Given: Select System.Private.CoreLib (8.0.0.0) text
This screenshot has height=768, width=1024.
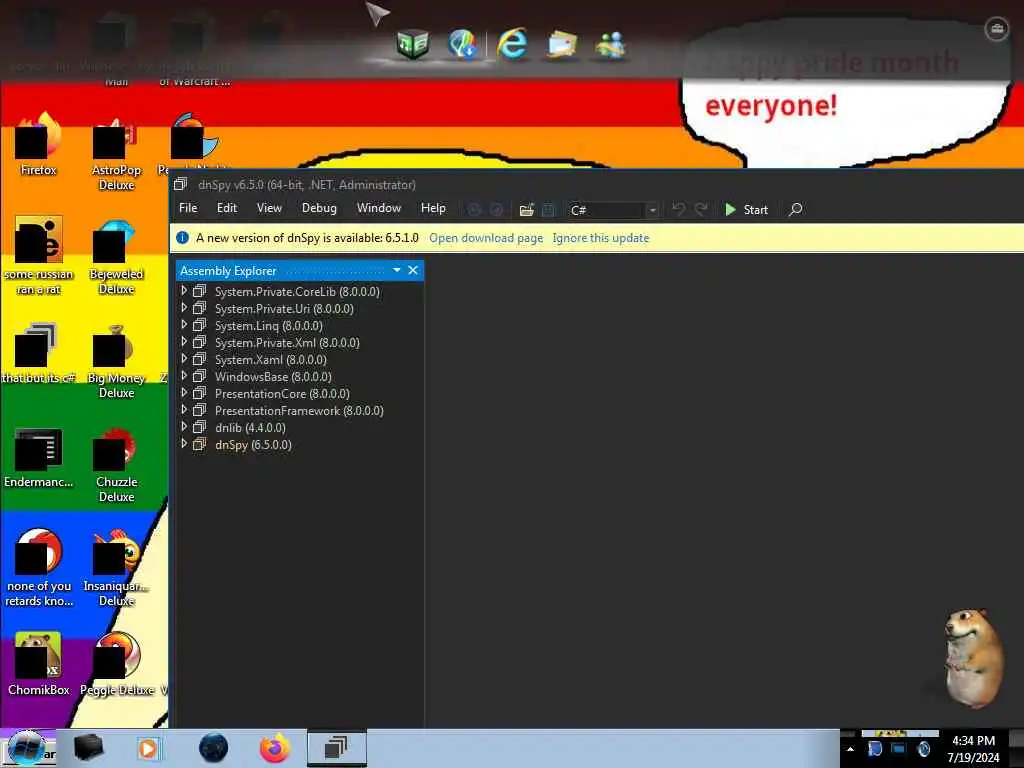Looking at the screenshot, I should pyautogui.click(x=297, y=292).
